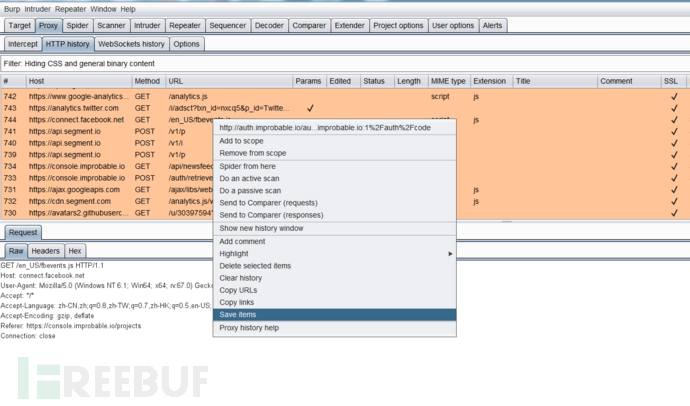This screenshot has width=690, height=406.
Task: Switch to the Repeater tool tab
Action: coord(185,26)
